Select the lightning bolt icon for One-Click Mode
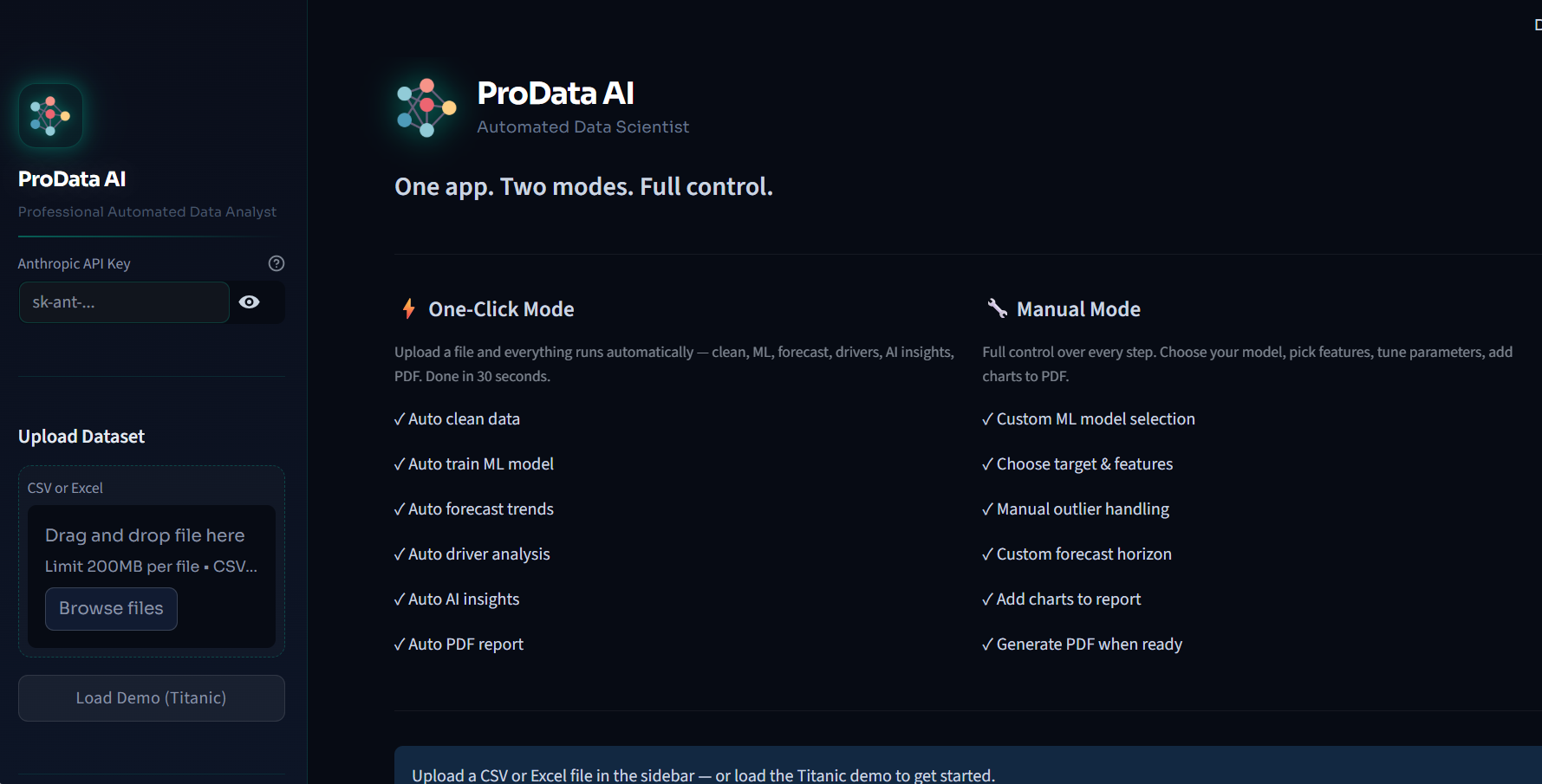The image size is (1542, 784). point(407,308)
